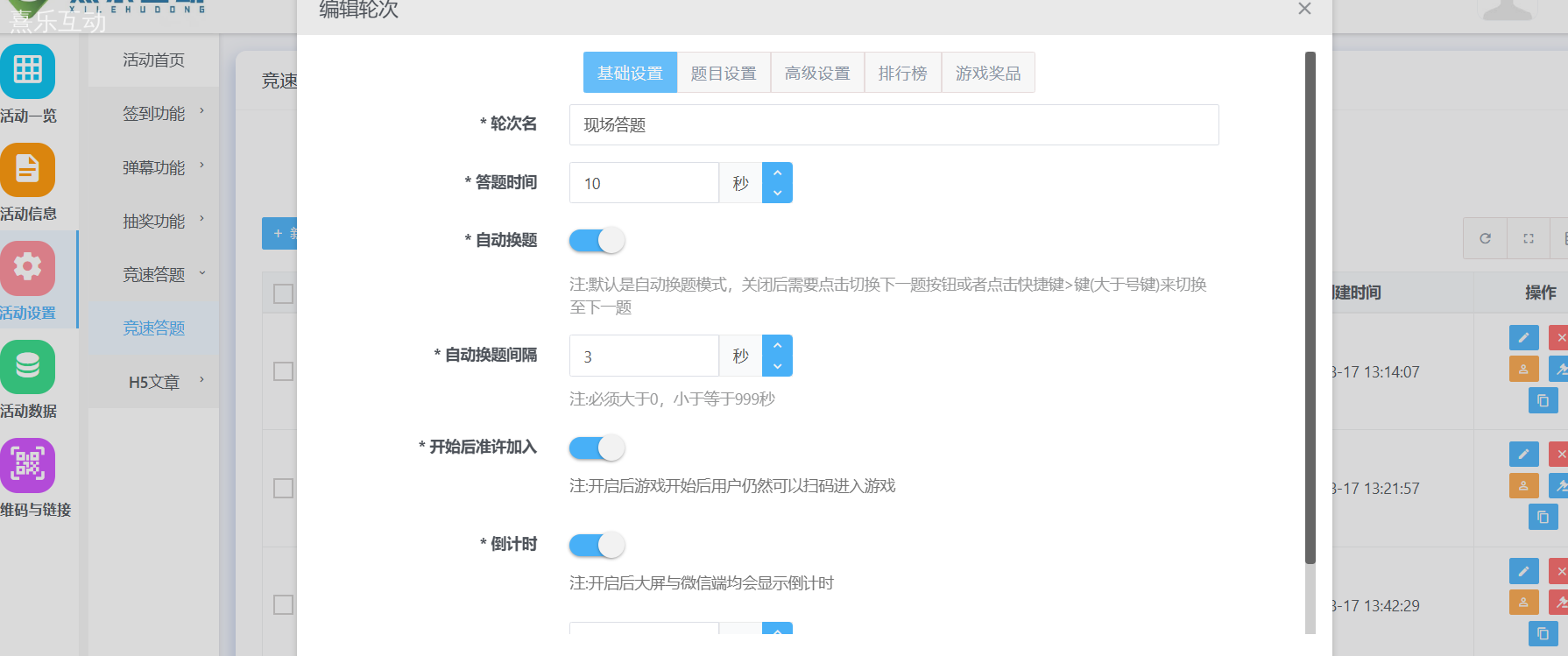
Task: Click the refresh icon above the table
Action: [x=1485, y=238]
